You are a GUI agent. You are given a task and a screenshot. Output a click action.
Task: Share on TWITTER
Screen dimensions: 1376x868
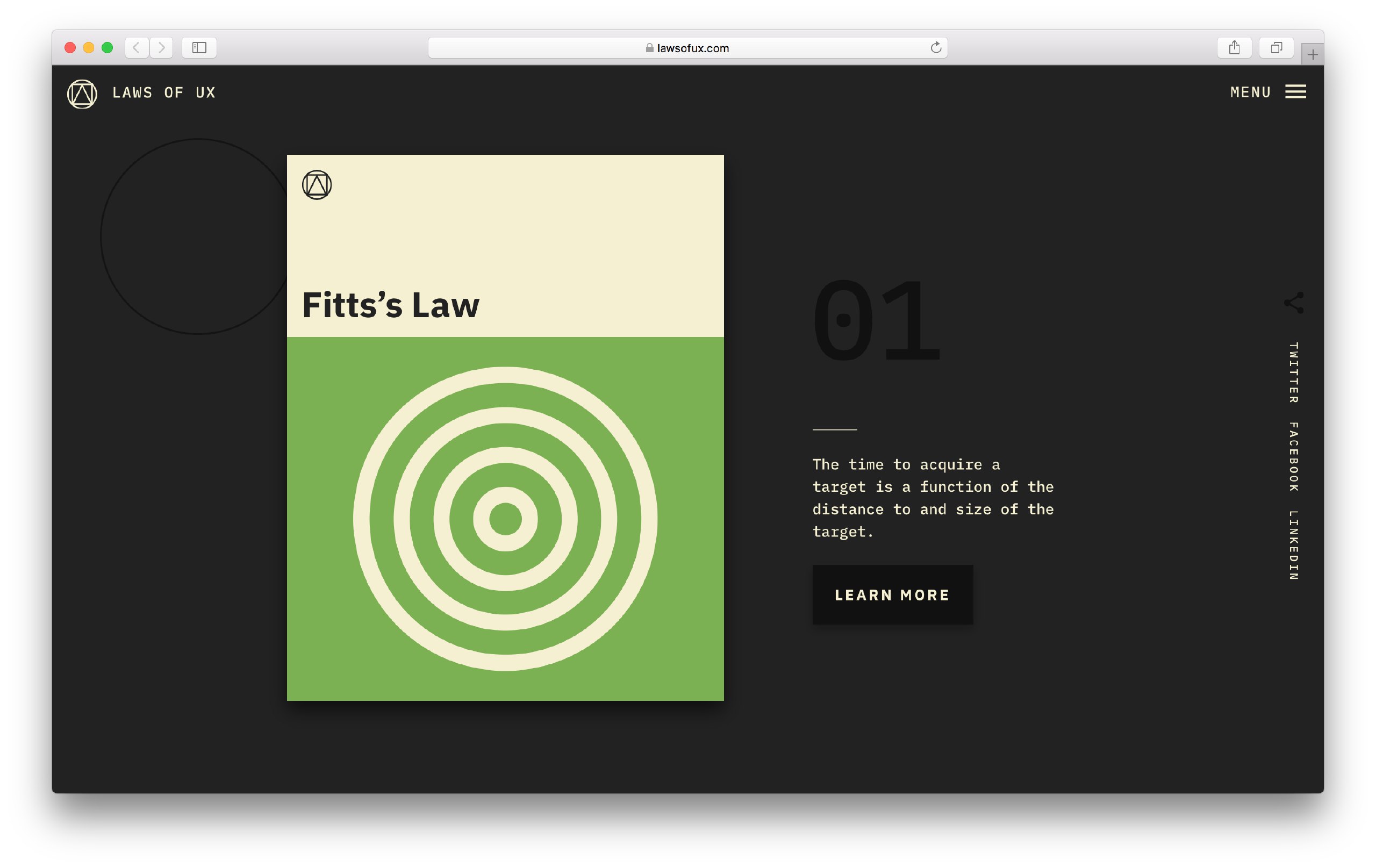point(1294,372)
